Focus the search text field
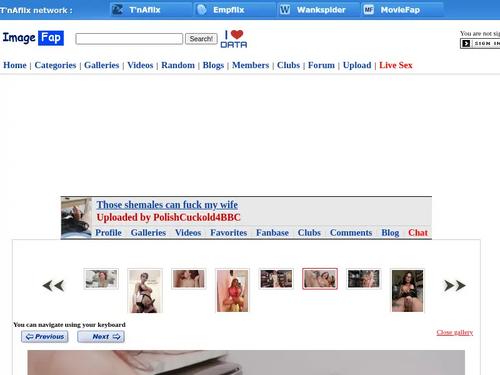Image resolution: width=500 pixels, height=375 pixels. point(129,39)
